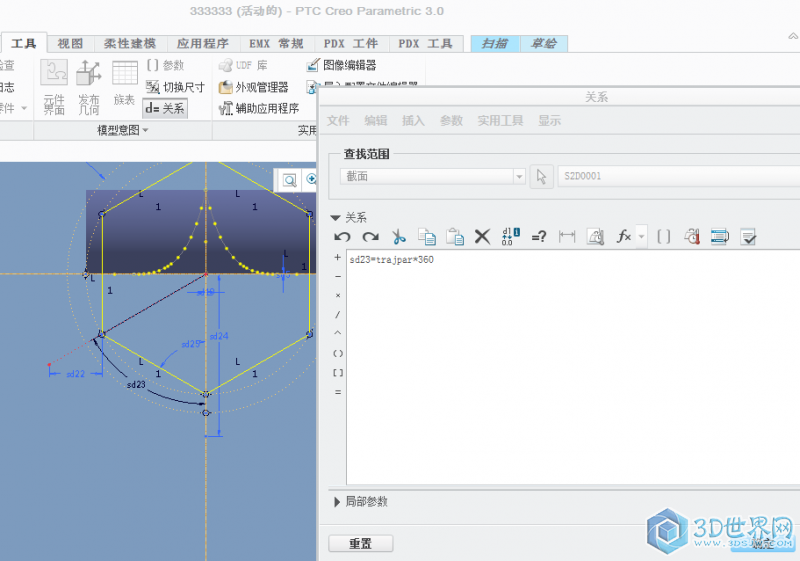The image size is (800, 561).
Task: Evaluate expression with =? icon
Action: tap(539, 237)
